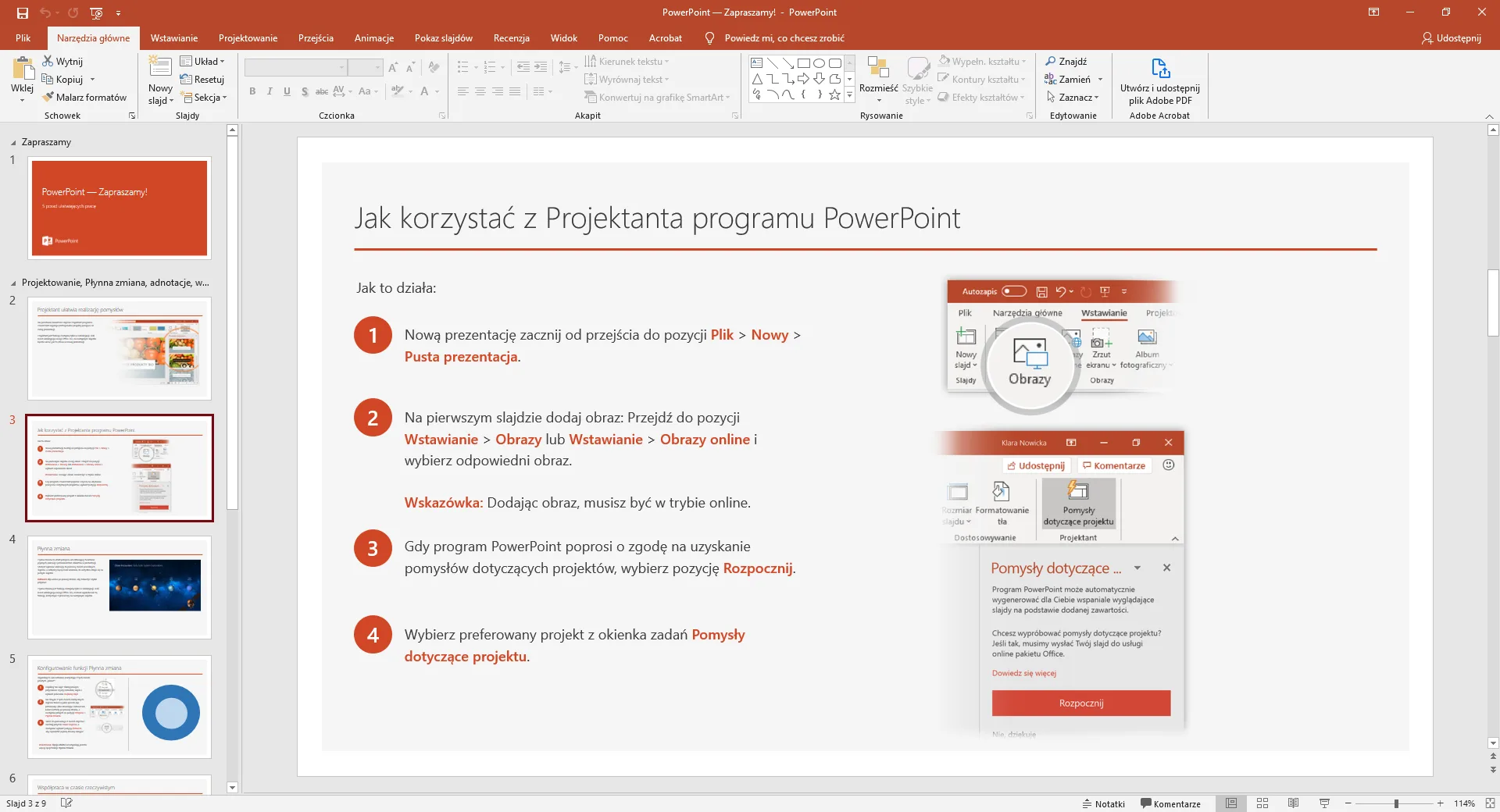Zoom in with the plus button

(x=1440, y=803)
